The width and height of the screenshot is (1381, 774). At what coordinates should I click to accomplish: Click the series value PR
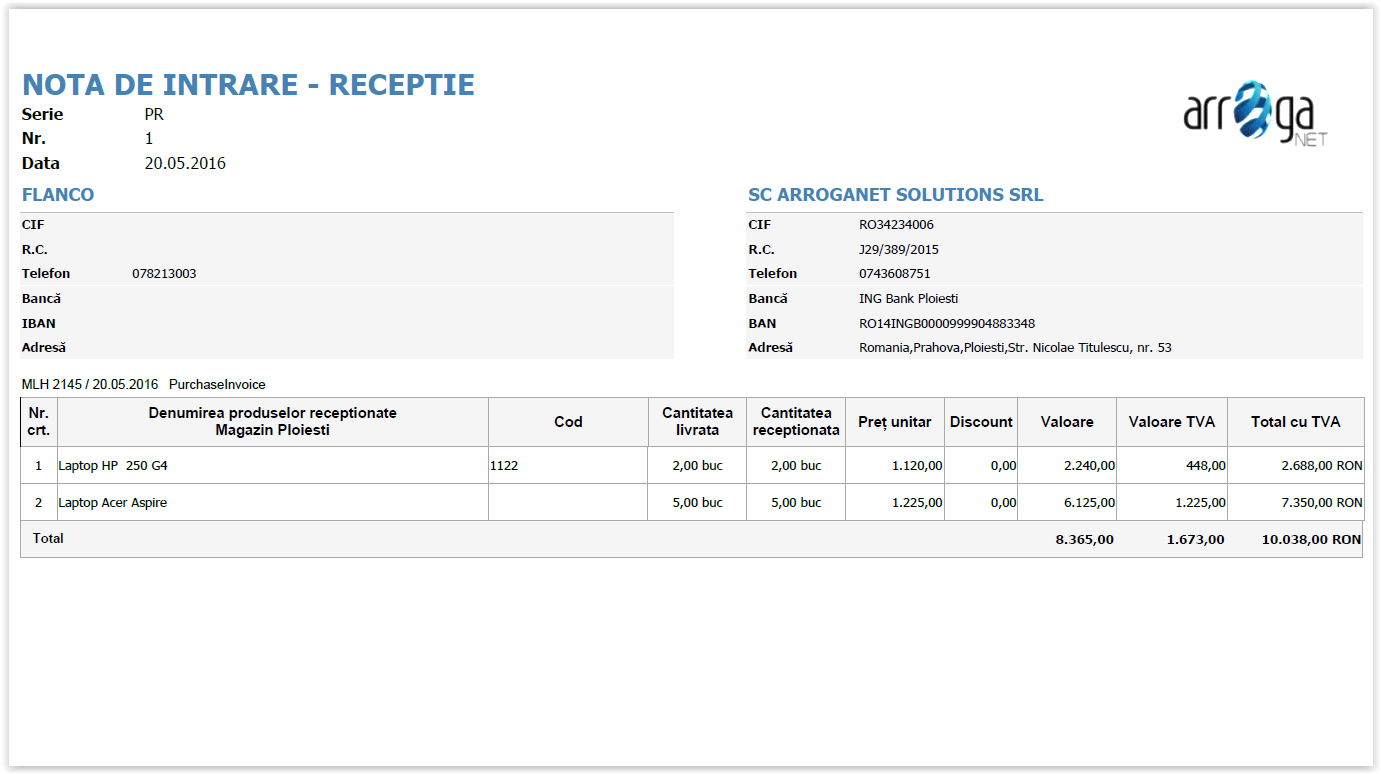[x=154, y=114]
